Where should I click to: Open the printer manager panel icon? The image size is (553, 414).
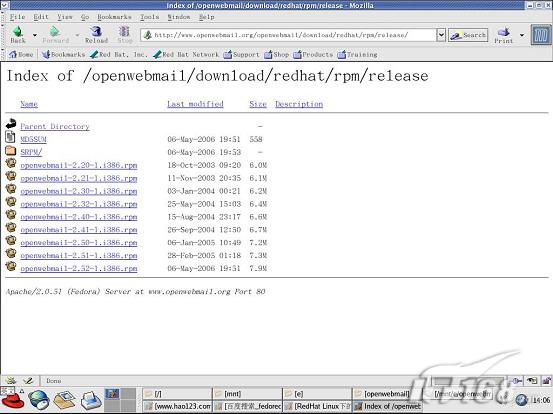point(91,401)
